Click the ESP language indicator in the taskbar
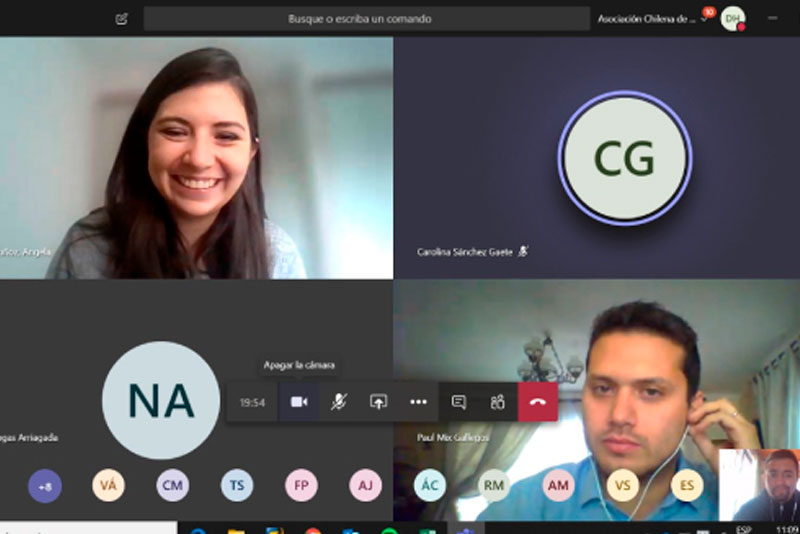This screenshot has width=800, height=534. [x=744, y=529]
